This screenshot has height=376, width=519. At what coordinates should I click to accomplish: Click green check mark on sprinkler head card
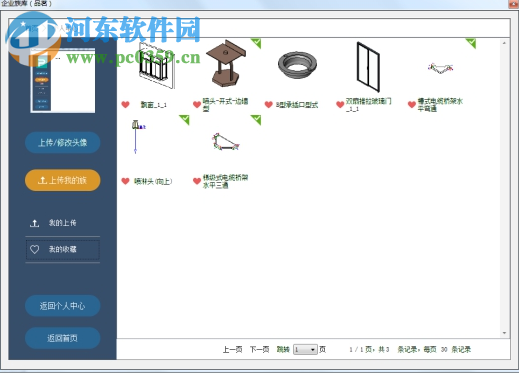tap(256, 43)
